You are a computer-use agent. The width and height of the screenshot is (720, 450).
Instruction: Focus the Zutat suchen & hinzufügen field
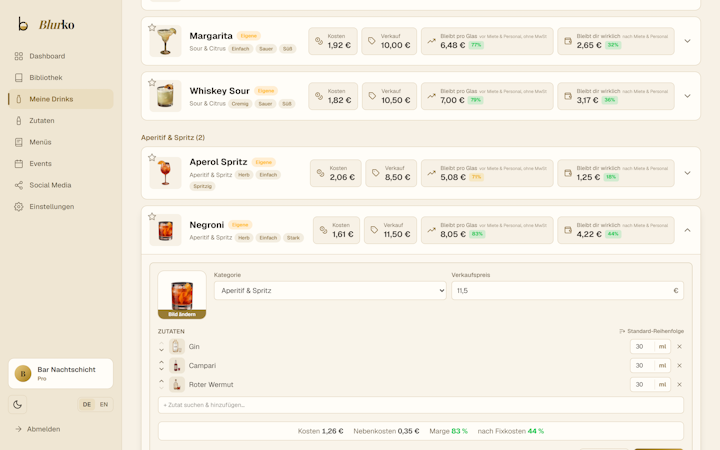421,405
